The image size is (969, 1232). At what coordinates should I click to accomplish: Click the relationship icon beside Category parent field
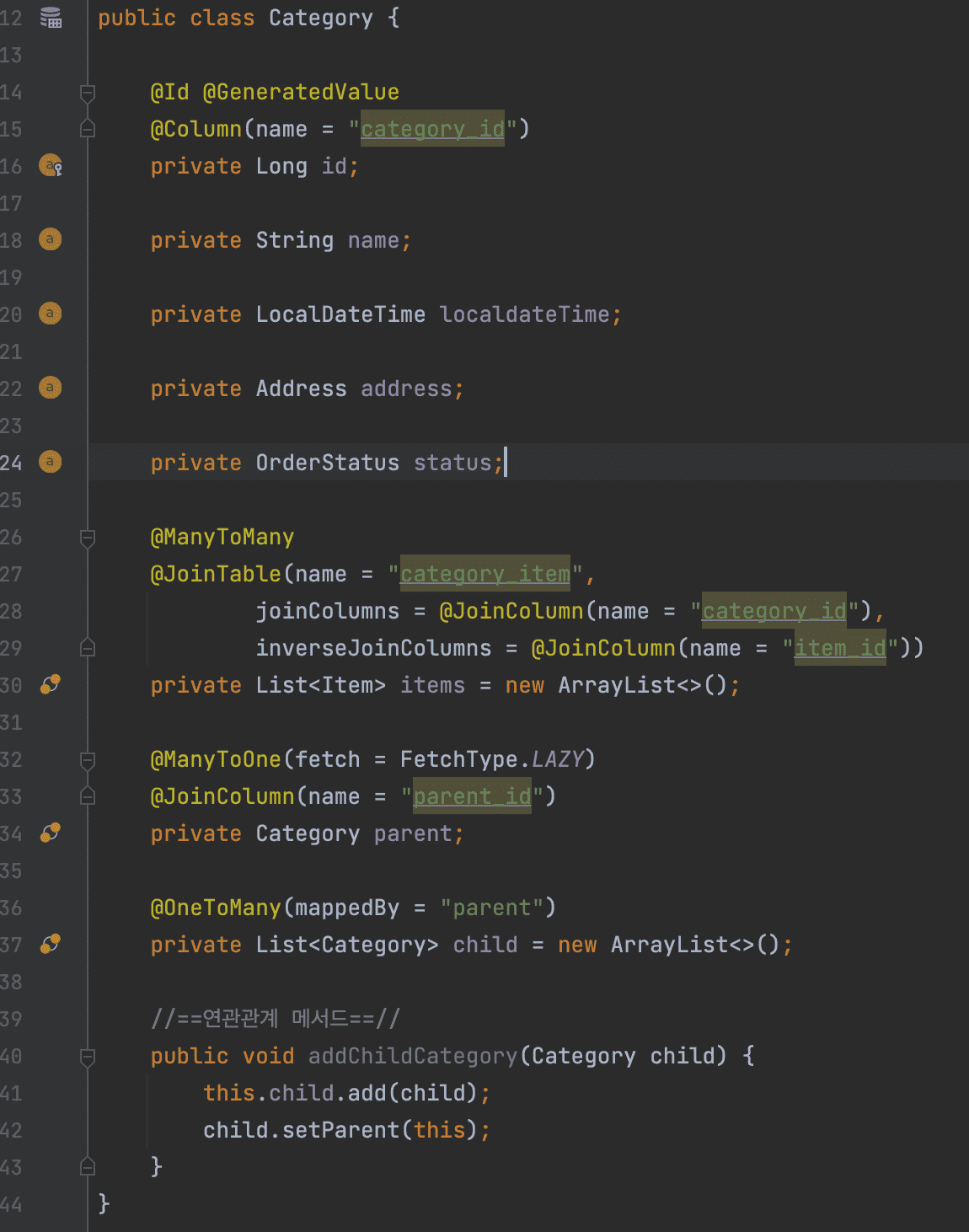click(51, 833)
